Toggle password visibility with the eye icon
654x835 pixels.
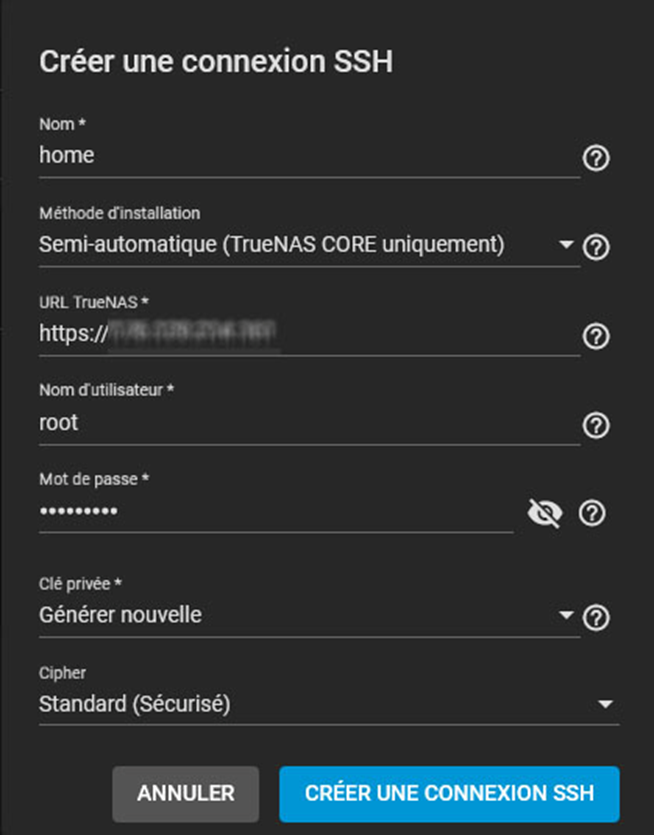(x=545, y=513)
